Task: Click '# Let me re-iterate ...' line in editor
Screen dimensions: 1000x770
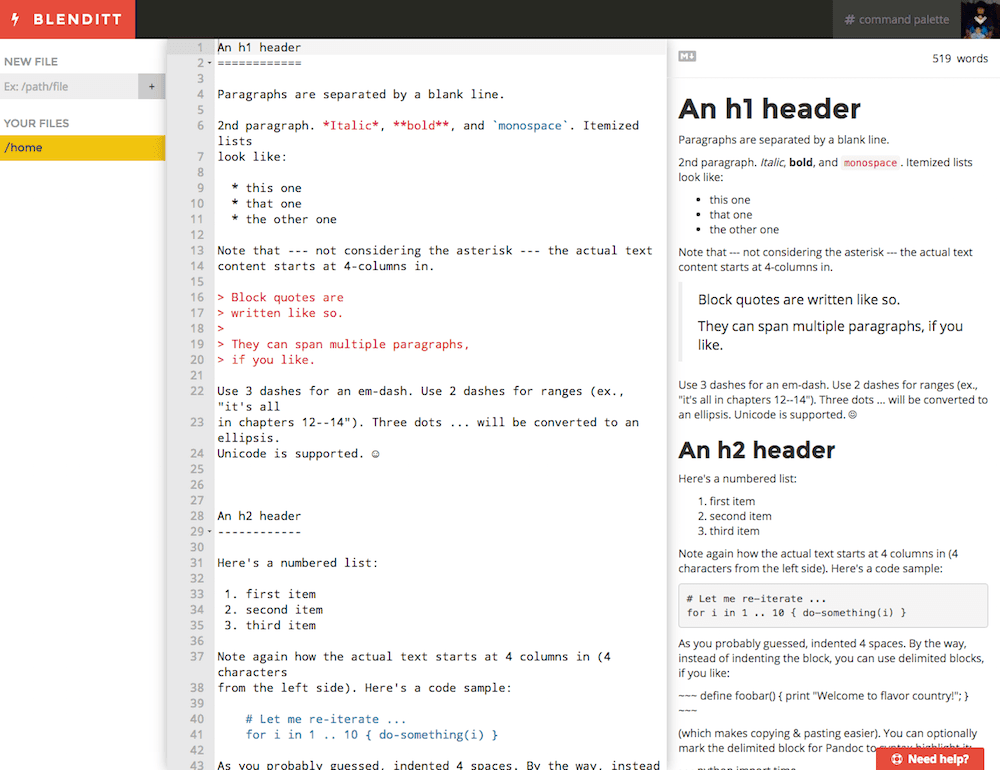Action: point(325,719)
